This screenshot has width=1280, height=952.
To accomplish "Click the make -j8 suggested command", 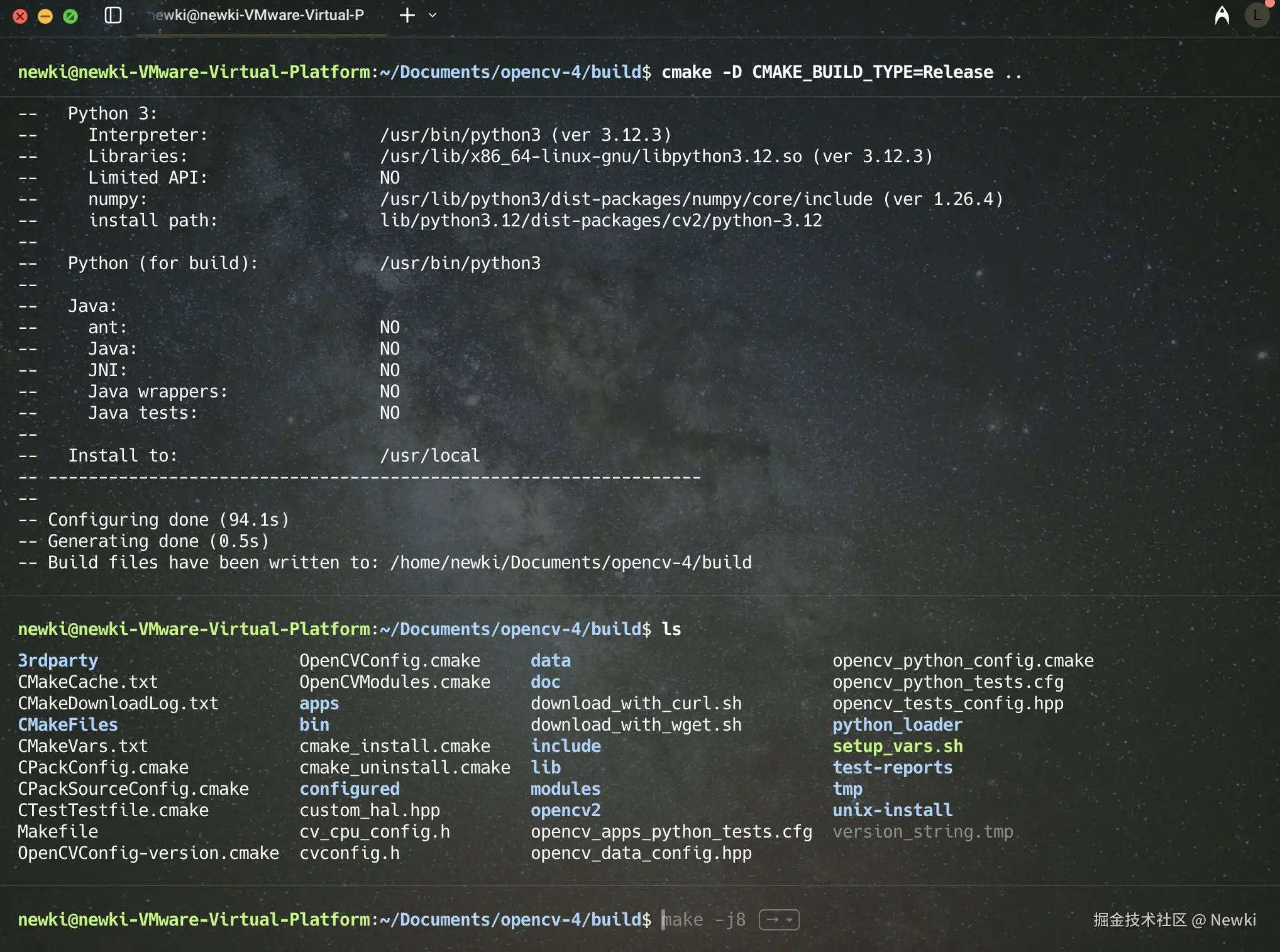I will pos(704,919).
